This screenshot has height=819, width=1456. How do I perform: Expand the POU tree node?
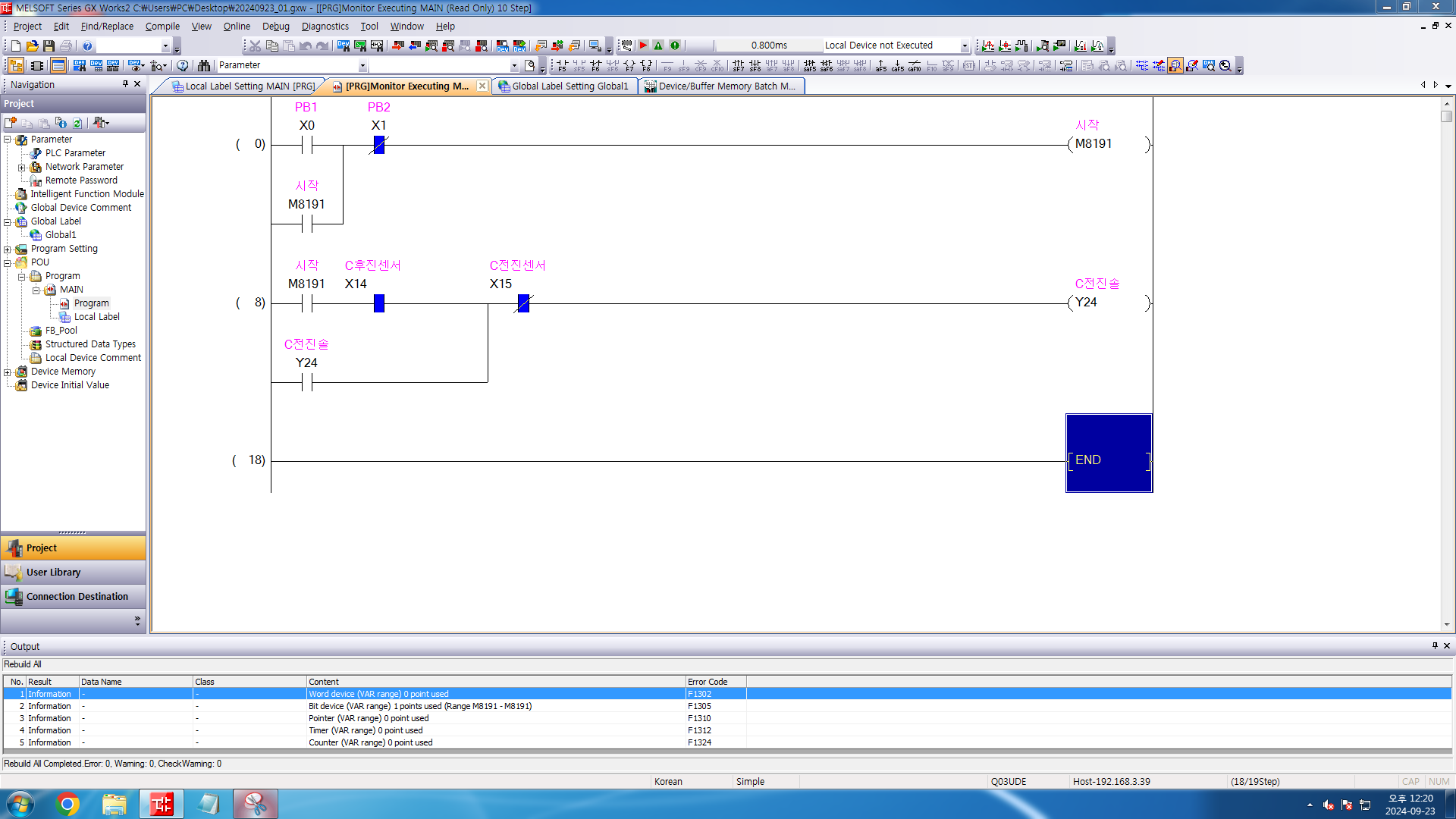point(8,262)
